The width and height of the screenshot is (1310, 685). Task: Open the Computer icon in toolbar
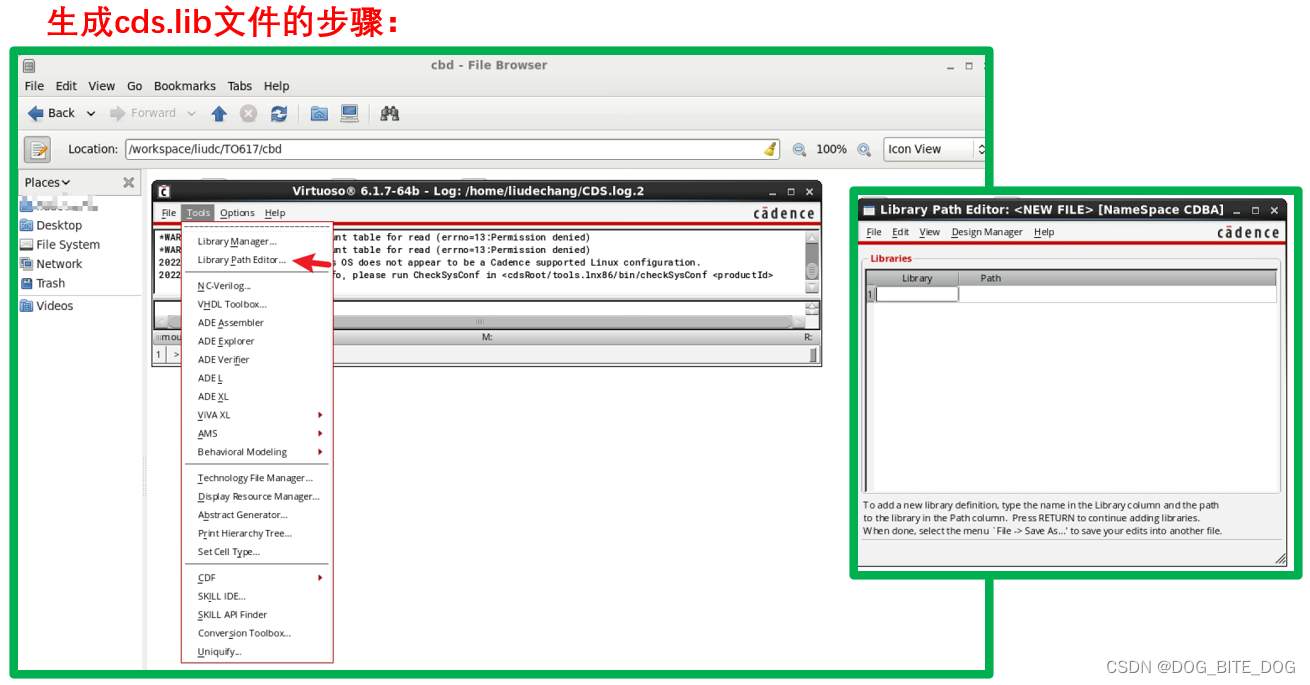(x=349, y=114)
